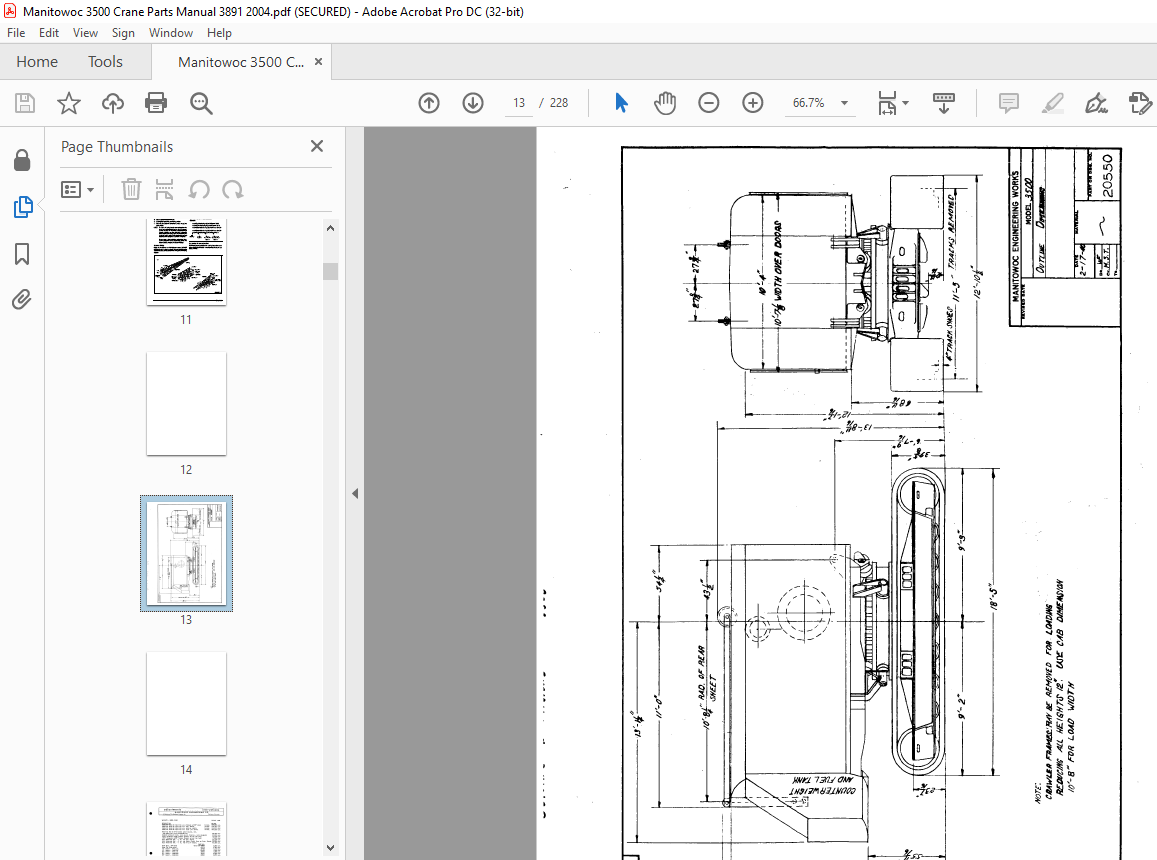The image size is (1157, 860).
Task: Click the thumbnails scrollbar thumb
Action: [x=331, y=271]
